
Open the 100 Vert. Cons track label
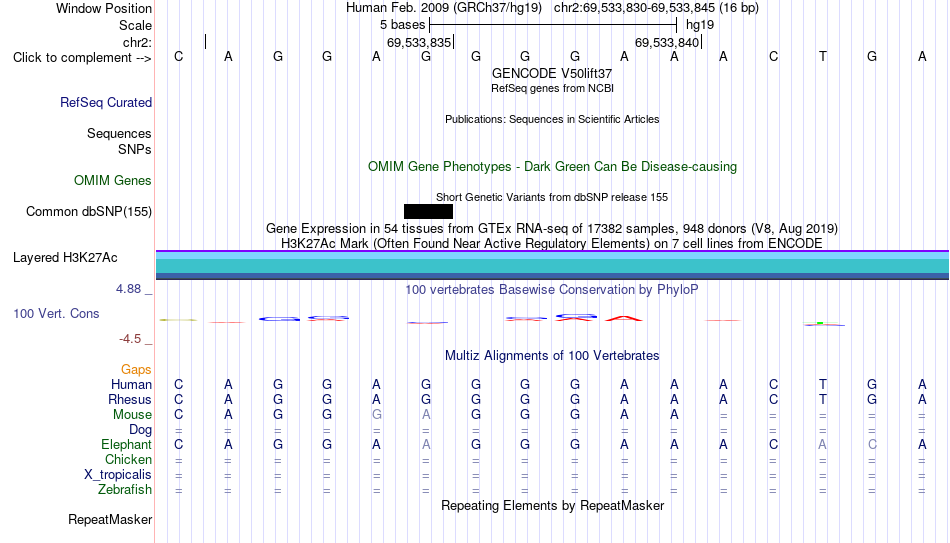56,313
